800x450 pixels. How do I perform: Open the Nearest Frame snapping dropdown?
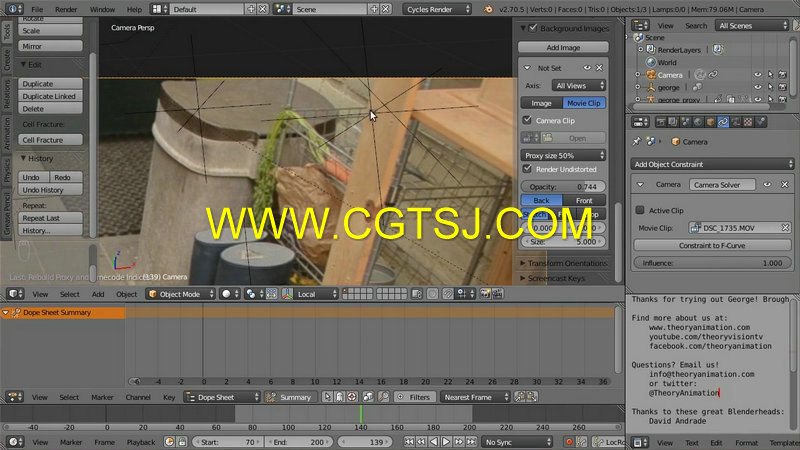click(475, 397)
